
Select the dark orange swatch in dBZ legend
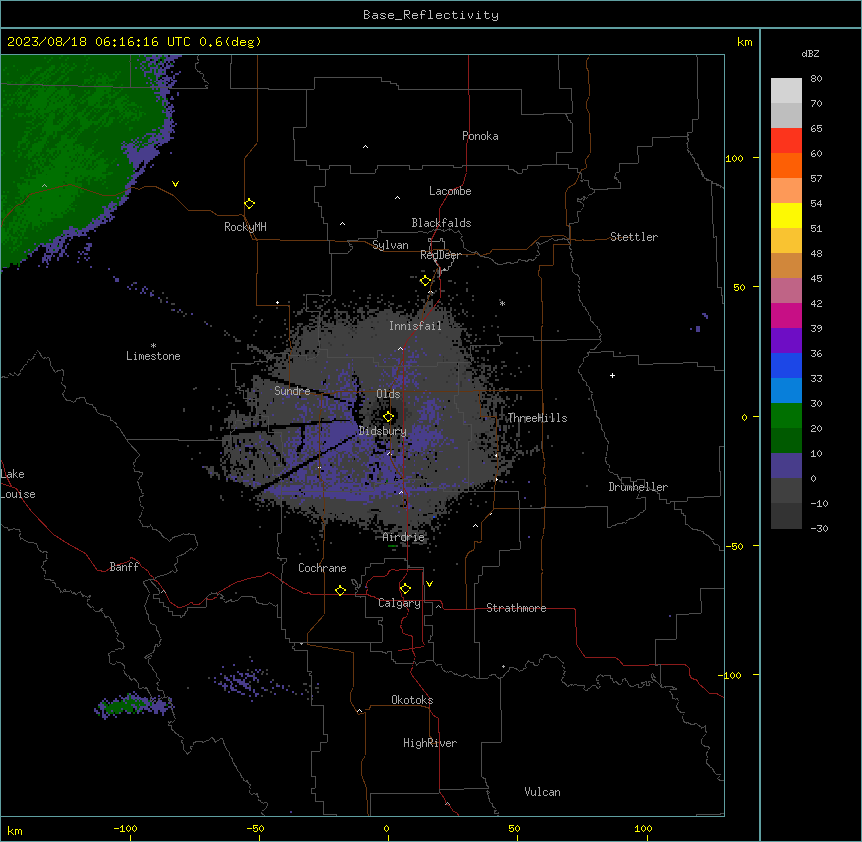pos(786,165)
